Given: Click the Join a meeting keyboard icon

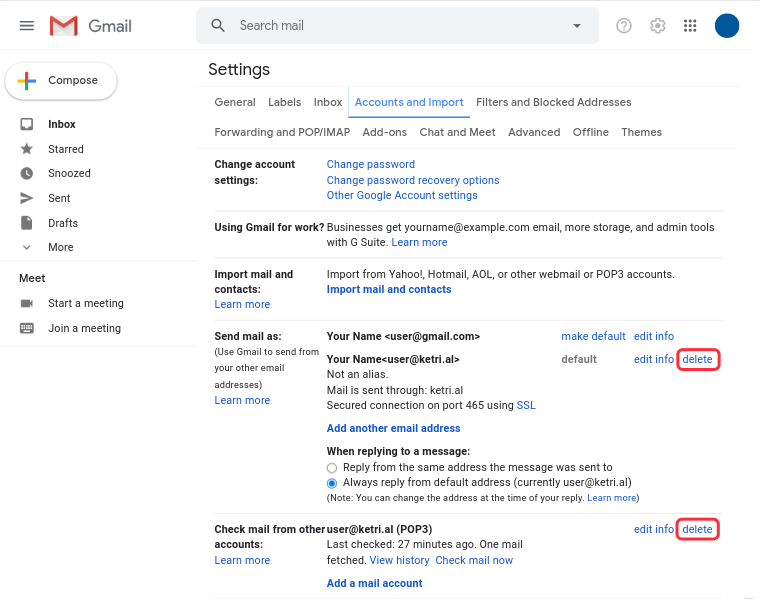Looking at the screenshot, I should coord(27,328).
